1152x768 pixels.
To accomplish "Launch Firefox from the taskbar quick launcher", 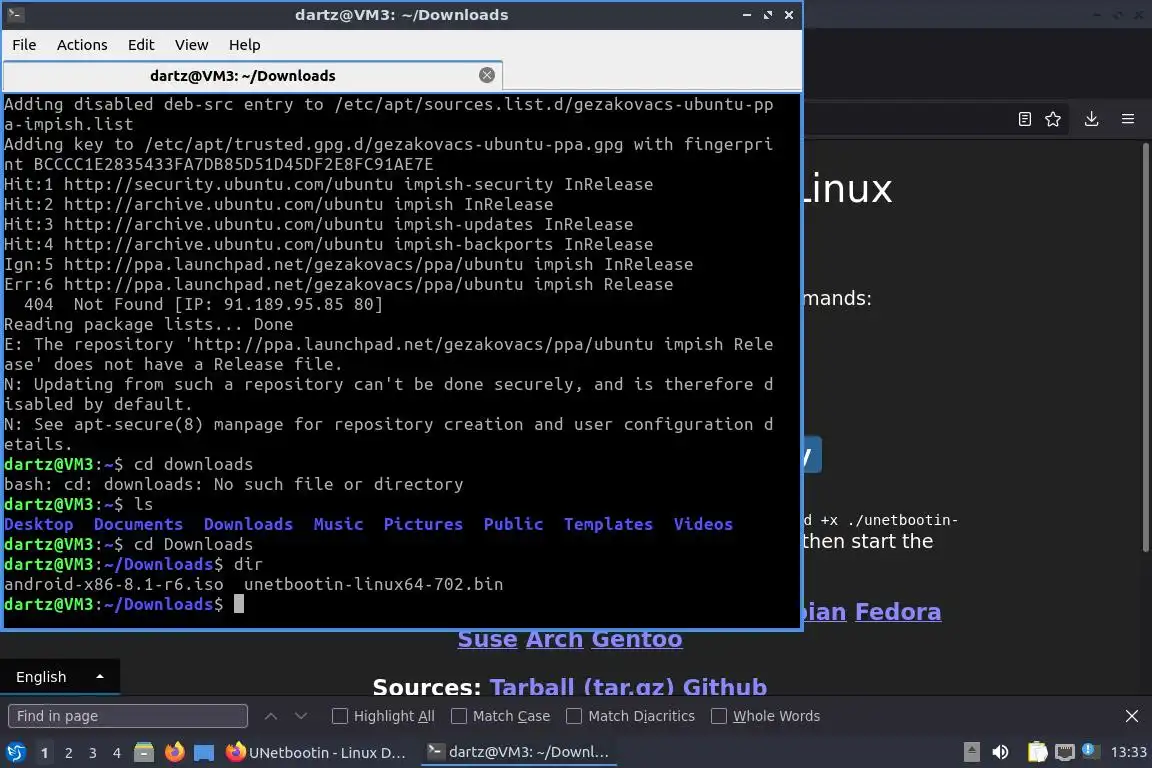I will [x=174, y=753].
